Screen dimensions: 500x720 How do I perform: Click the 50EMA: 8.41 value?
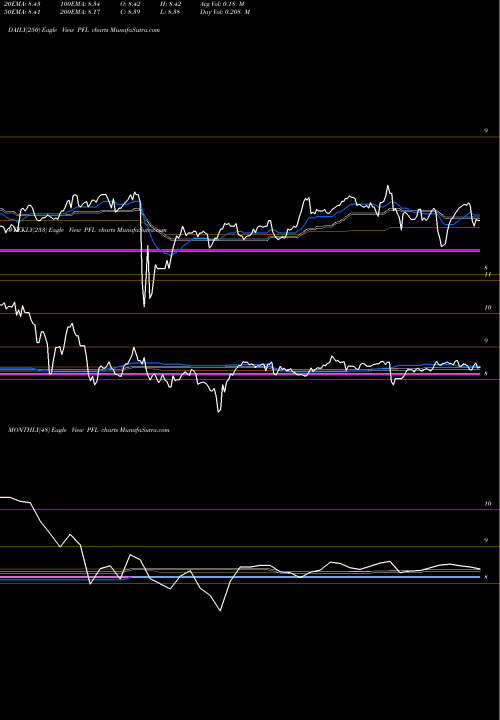tap(22, 12)
